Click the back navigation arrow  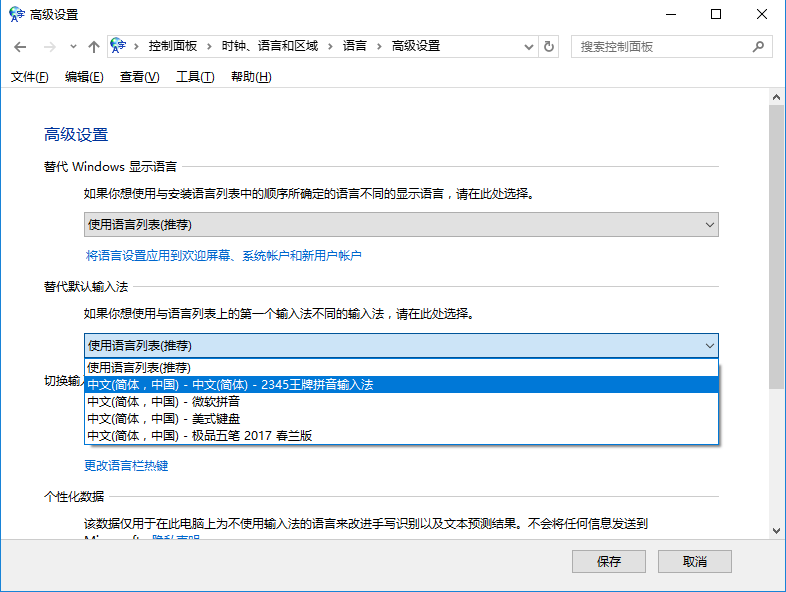click(x=20, y=47)
